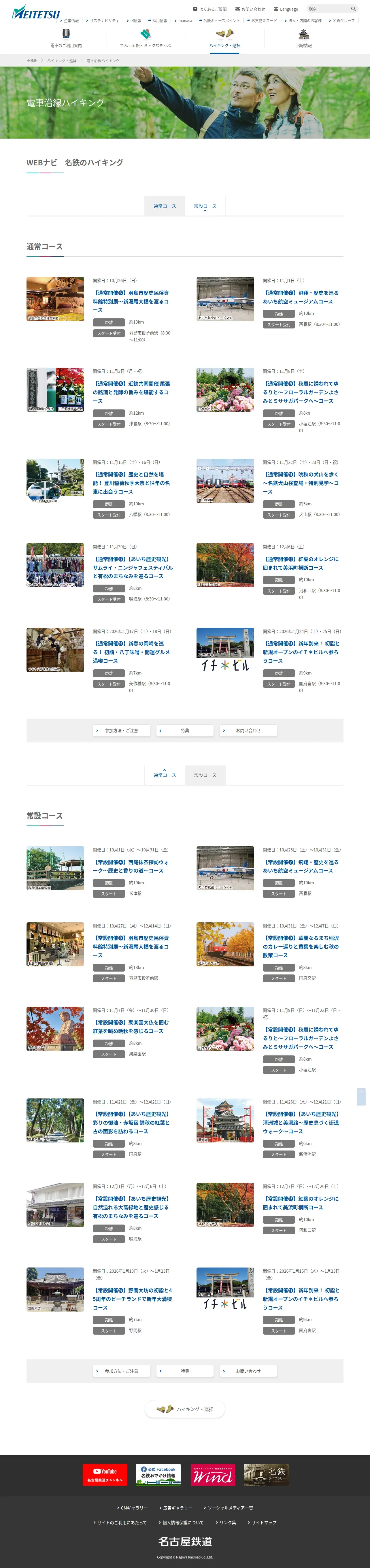
Task: Open 名鉄ミューズポイント link
Action: [x=220, y=21]
